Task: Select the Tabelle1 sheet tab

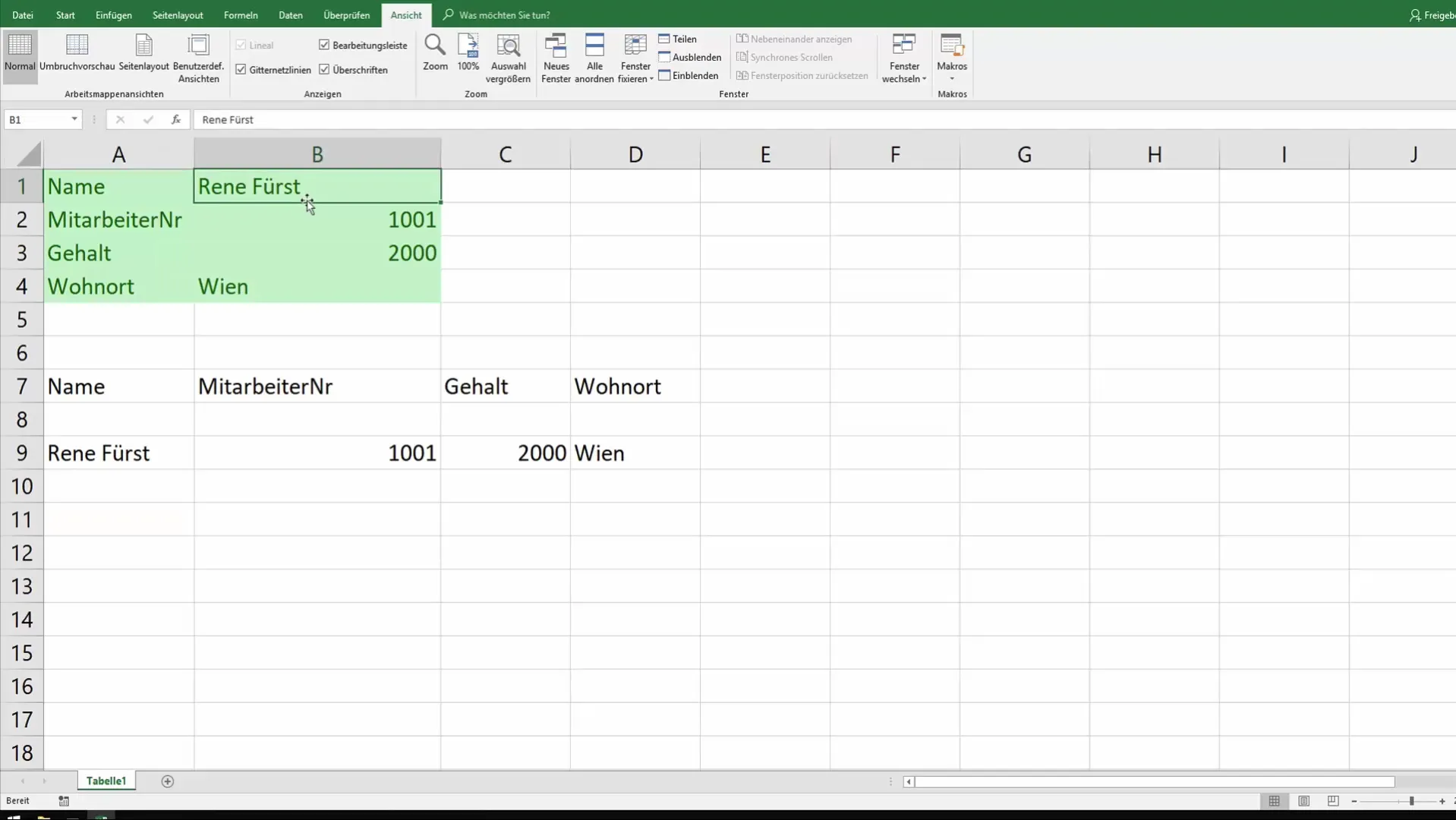Action: pyautogui.click(x=106, y=781)
